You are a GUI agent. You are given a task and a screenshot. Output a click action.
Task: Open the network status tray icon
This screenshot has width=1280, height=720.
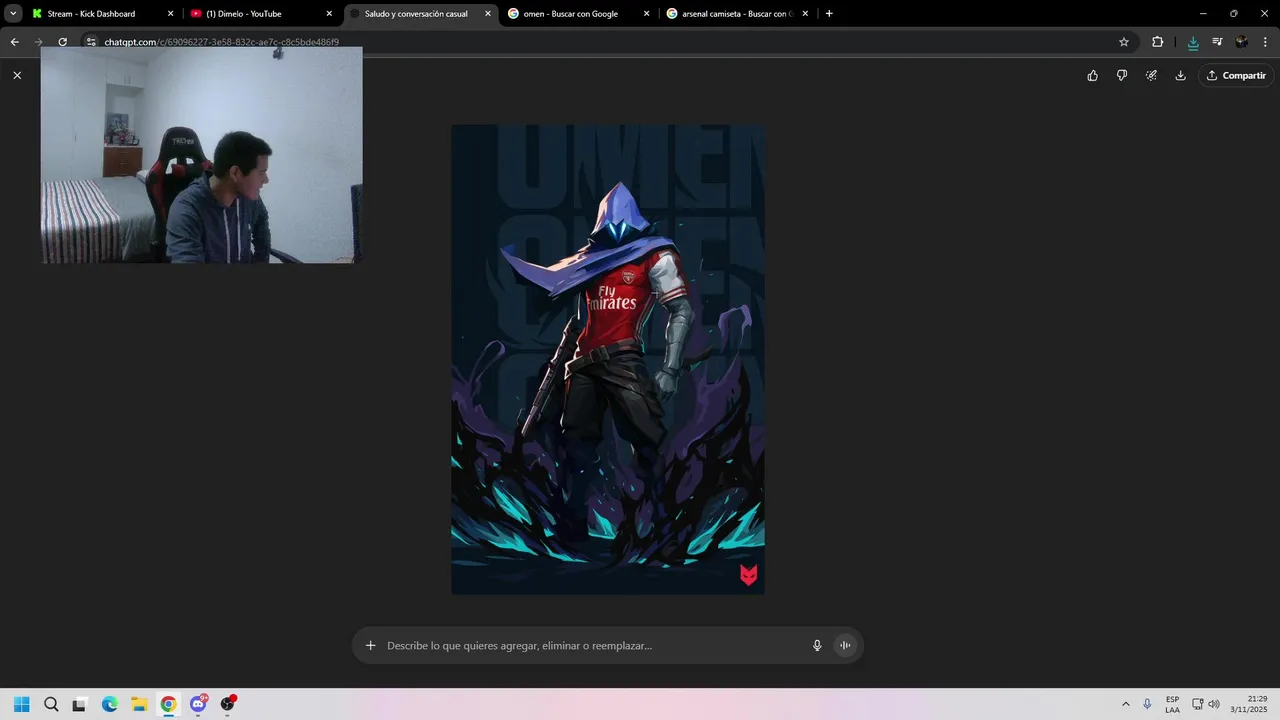(x=1198, y=704)
